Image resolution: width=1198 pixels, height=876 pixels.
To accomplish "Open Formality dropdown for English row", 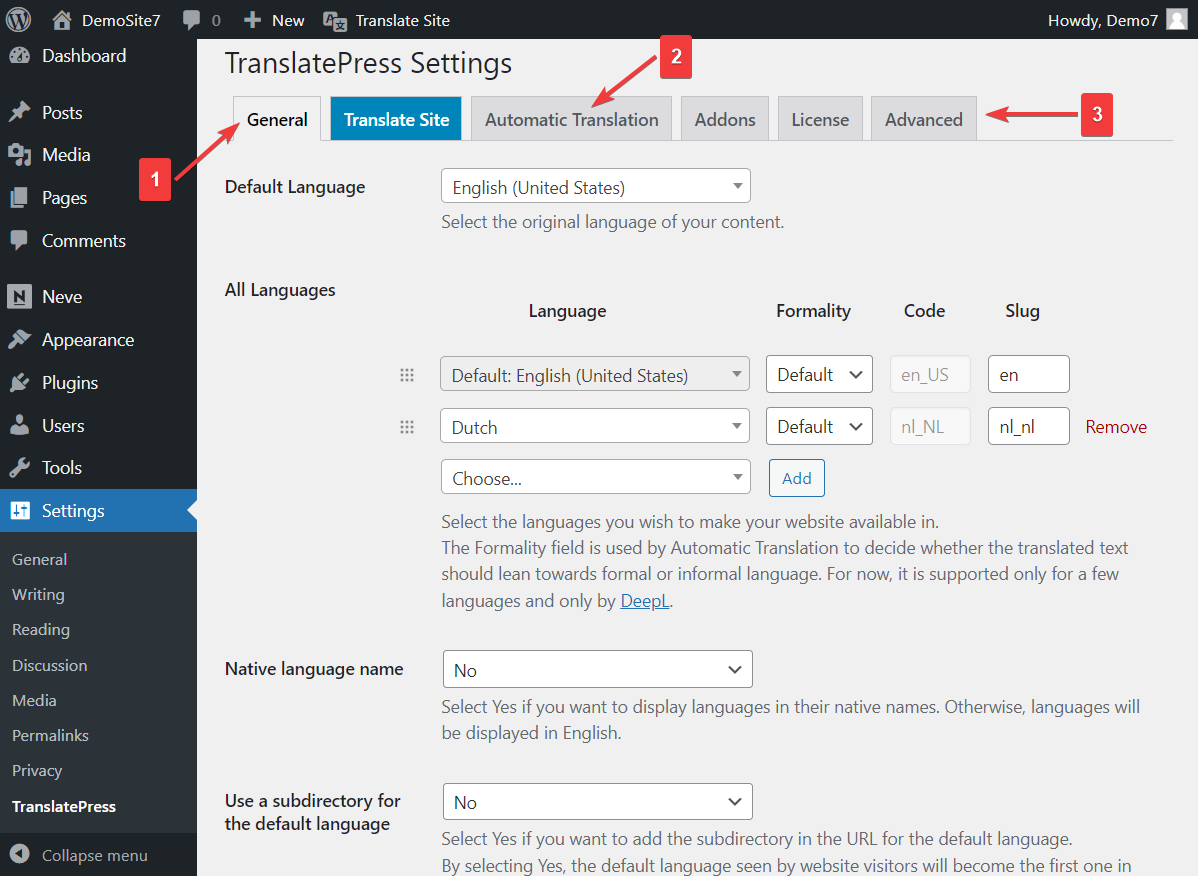I will click(819, 374).
